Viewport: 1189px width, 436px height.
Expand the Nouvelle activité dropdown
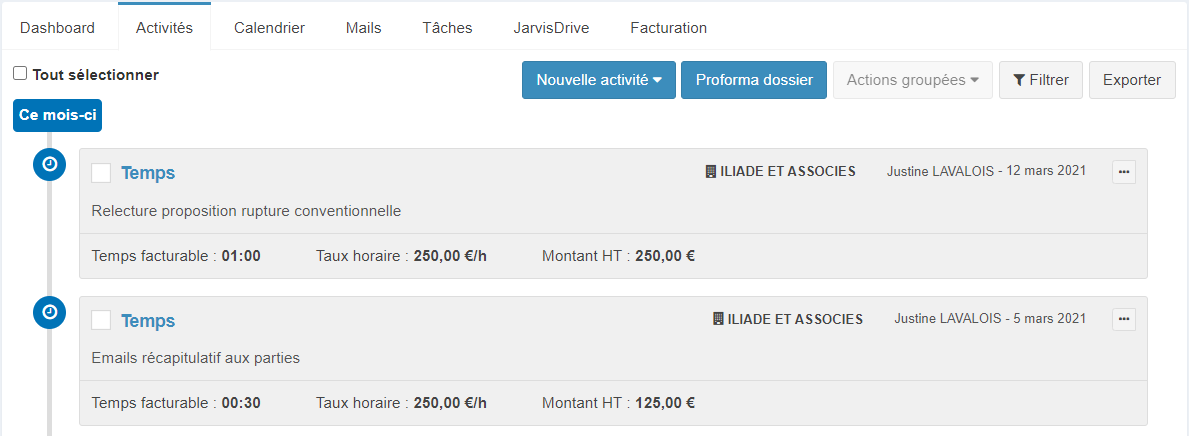[598, 80]
